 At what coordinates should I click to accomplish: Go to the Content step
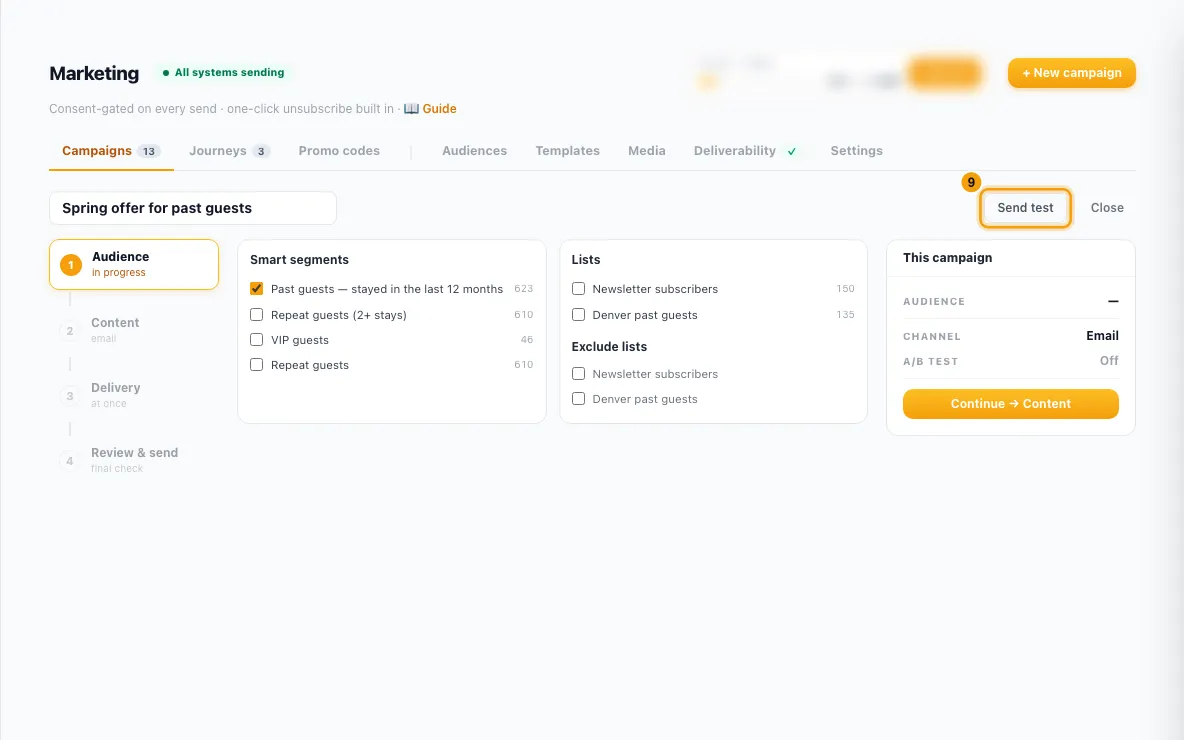pos(115,330)
